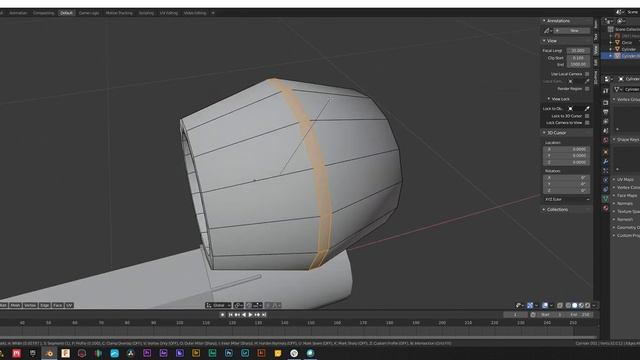The height and width of the screenshot is (360, 640).
Task: Open the Tool properties tab icon
Action: pyautogui.click(x=606, y=91)
